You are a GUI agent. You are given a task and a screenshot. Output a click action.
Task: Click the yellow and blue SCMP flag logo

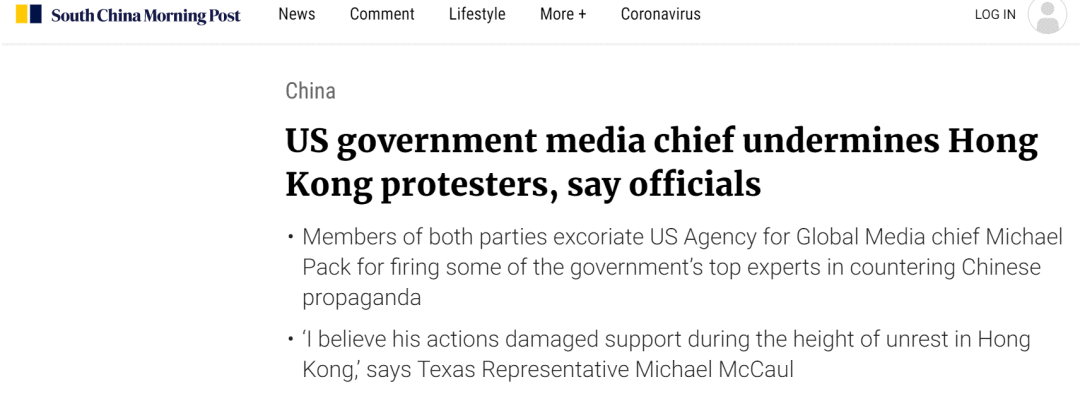(x=29, y=15)
